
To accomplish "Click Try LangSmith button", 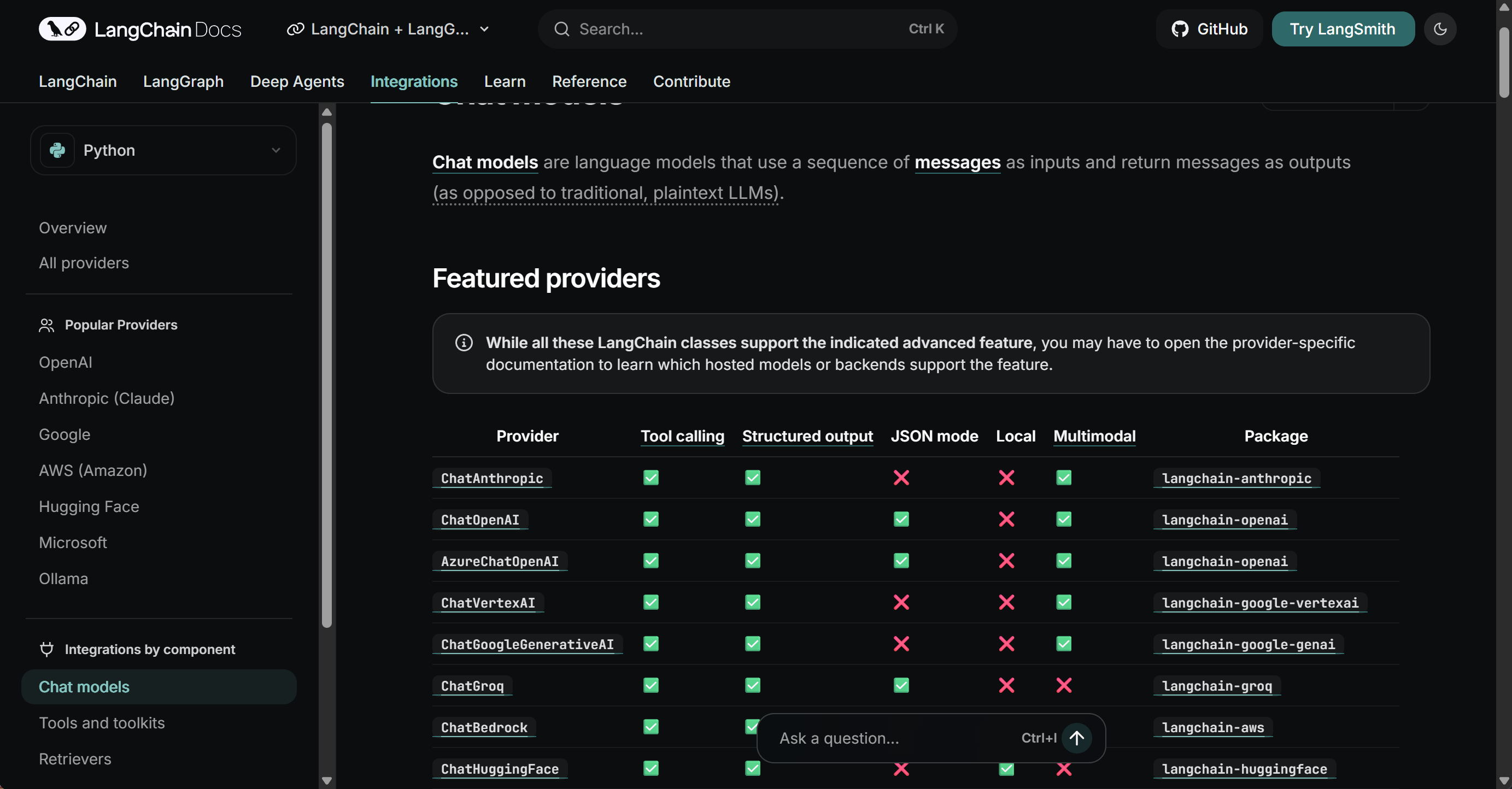I will point(1343,29).
